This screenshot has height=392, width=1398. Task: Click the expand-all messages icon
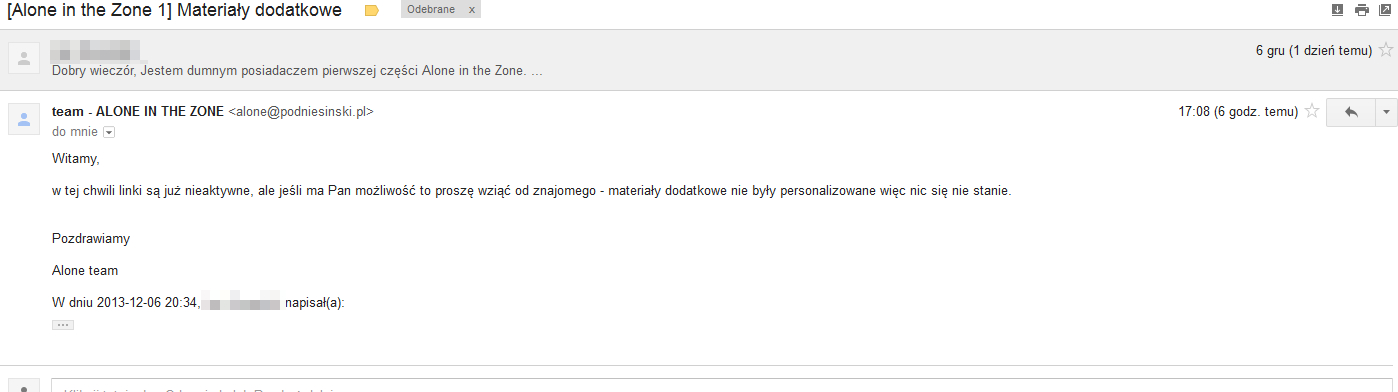1338,10
